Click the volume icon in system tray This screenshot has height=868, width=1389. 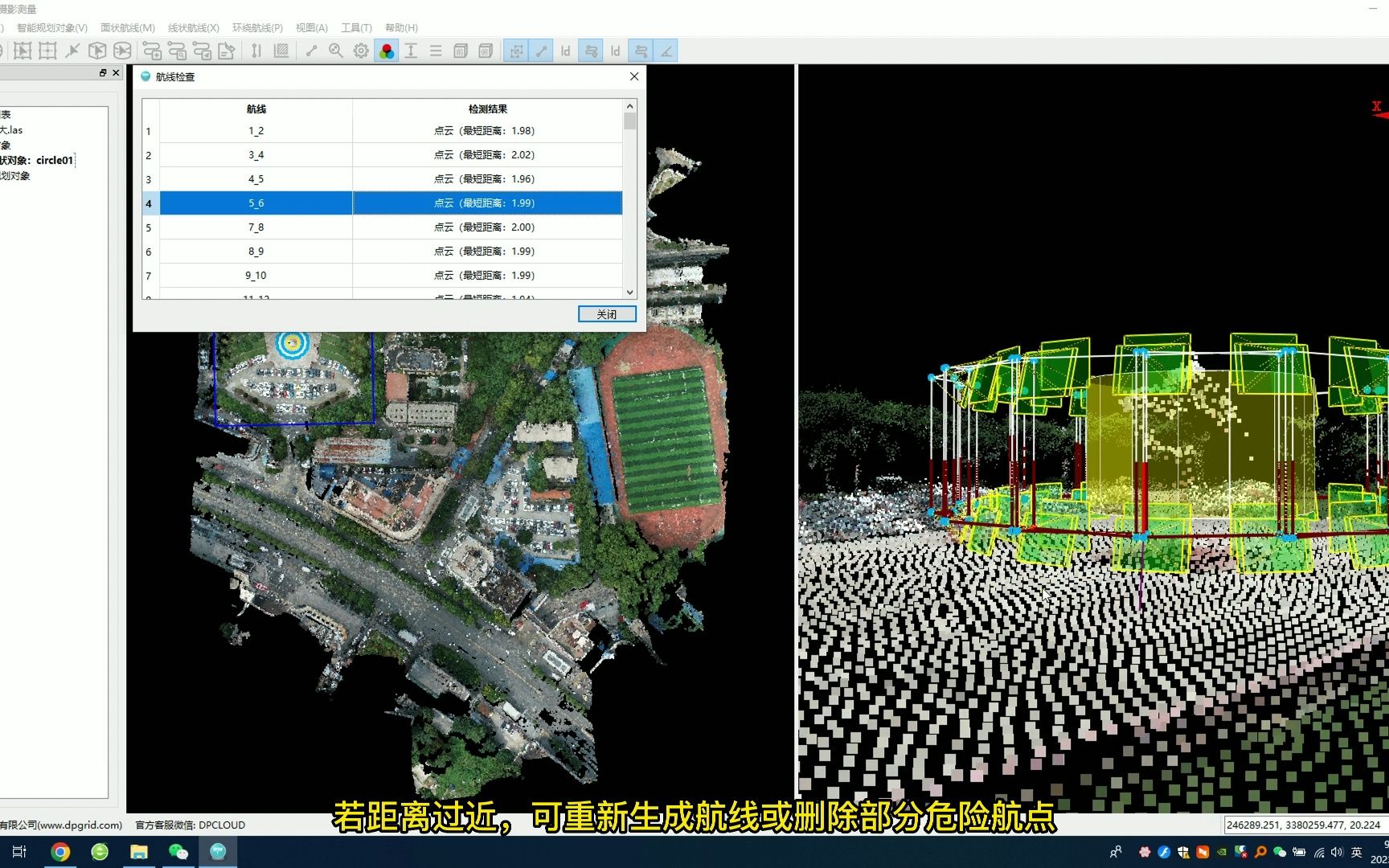pos(1337,852)
